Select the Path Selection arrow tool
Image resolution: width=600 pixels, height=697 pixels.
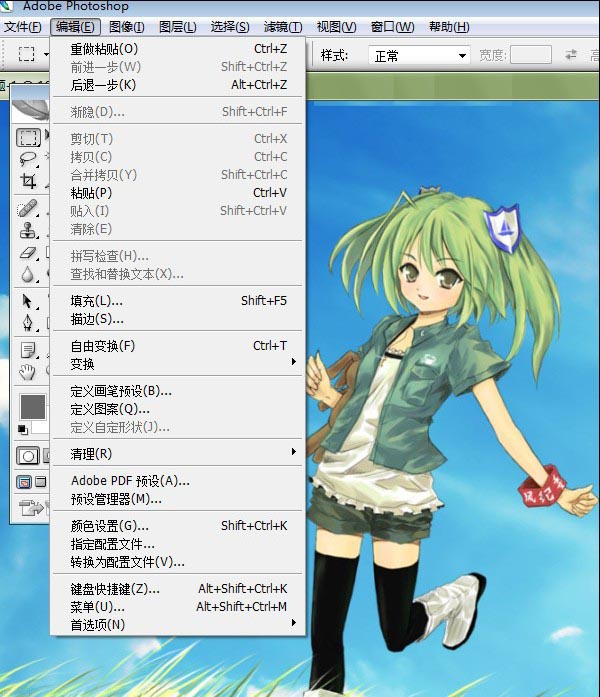[x=29, y=300]
